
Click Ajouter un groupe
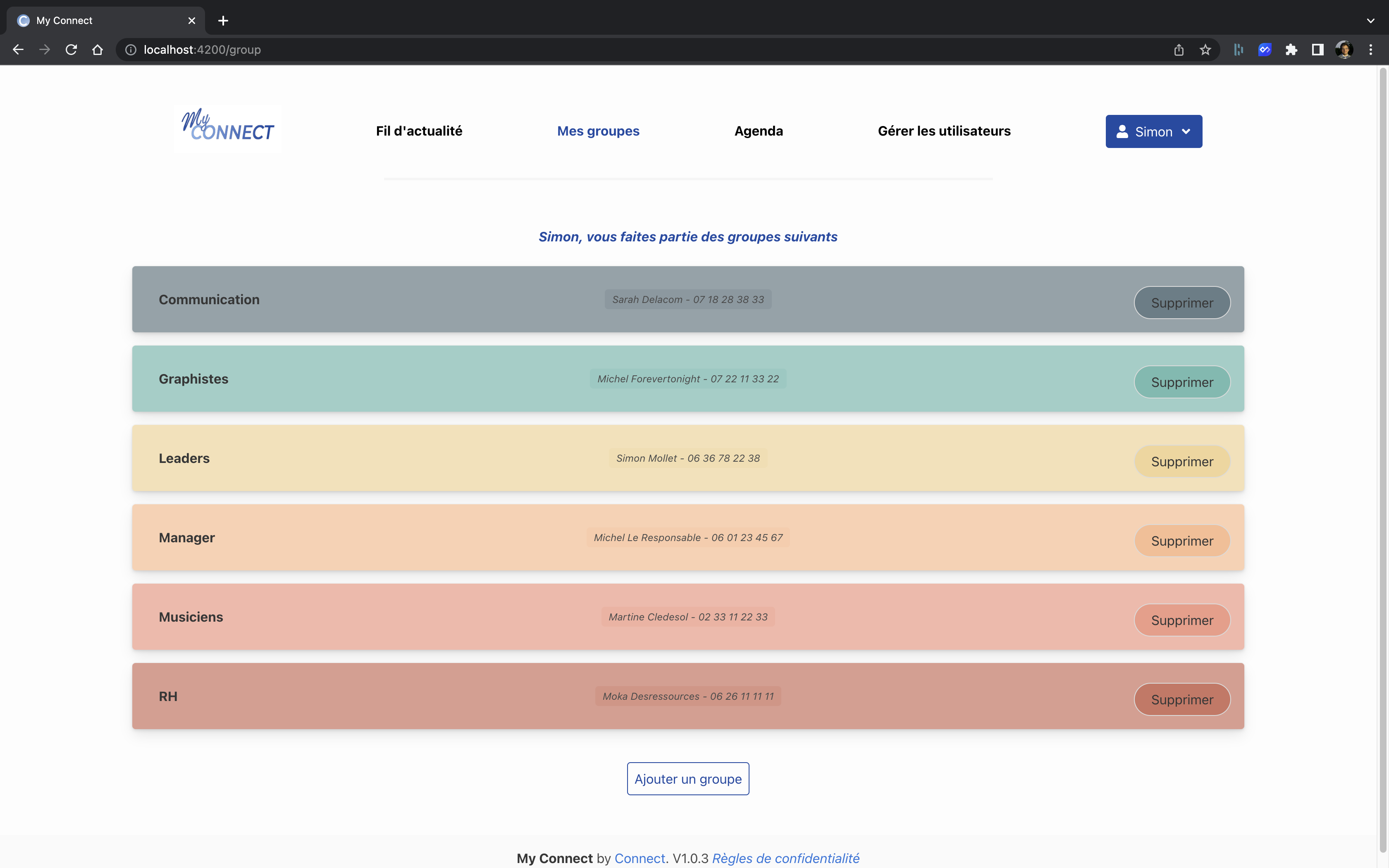(687, 778)
